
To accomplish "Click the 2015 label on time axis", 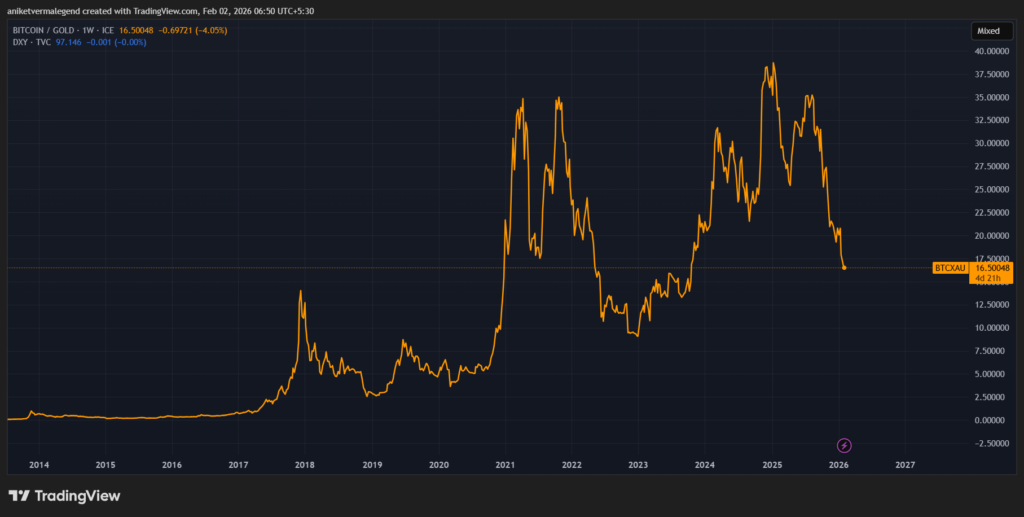I will (105, 465).
